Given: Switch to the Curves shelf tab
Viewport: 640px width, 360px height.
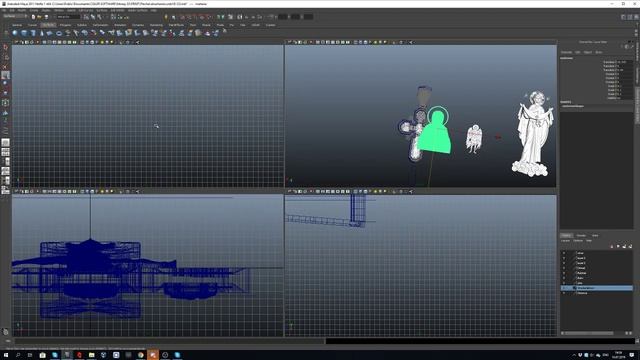Looking at the screenshot, I should tap(32, 25).
